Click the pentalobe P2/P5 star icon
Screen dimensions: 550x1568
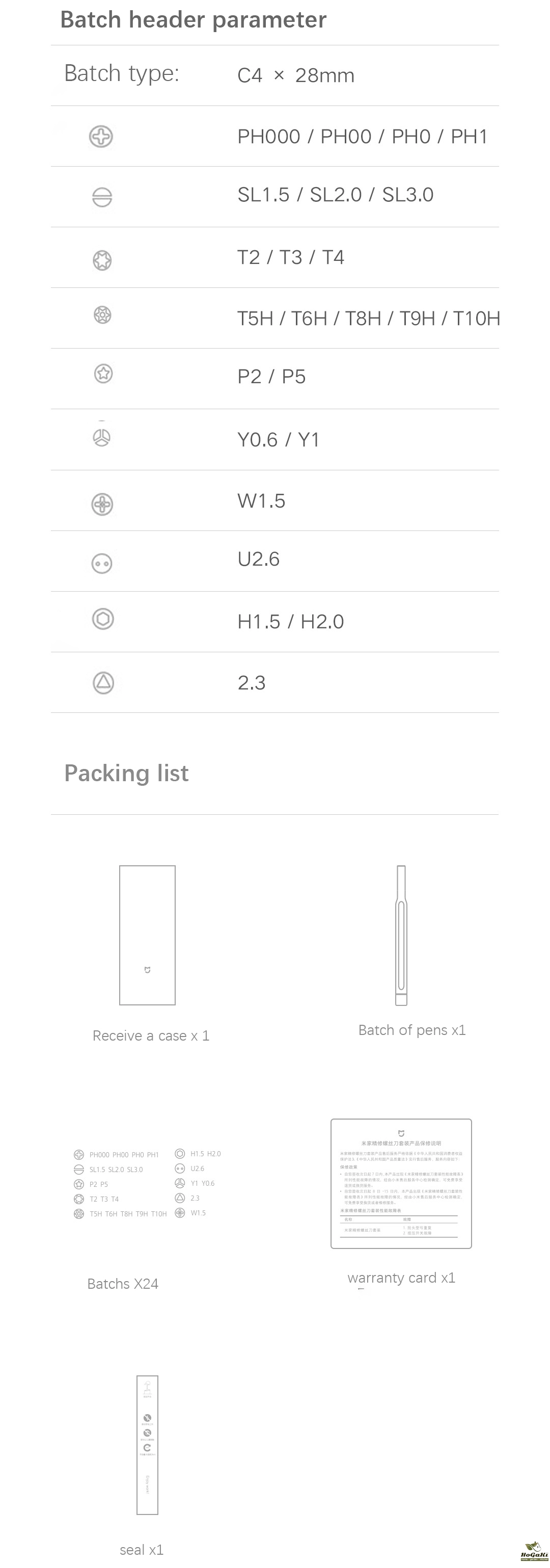click(x=103, y=374)
